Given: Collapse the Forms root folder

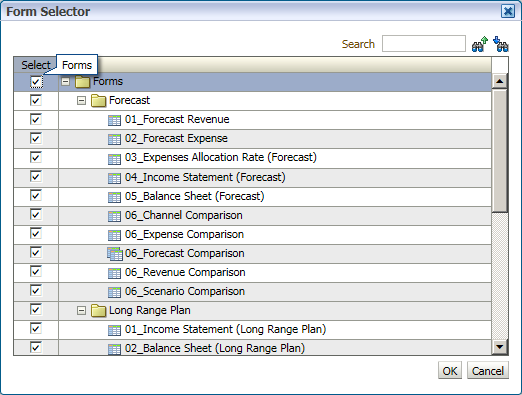Looking at the screenshot, I should click(x=66, y=81).
